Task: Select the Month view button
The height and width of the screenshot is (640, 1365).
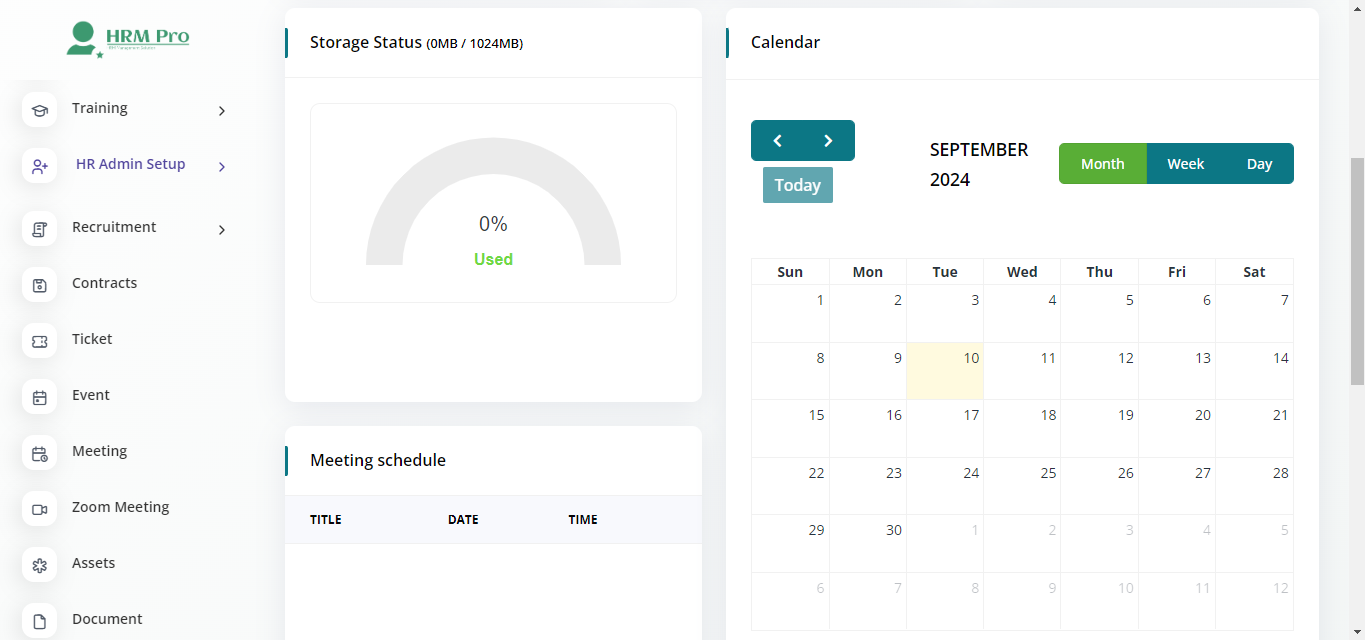Action: click(x=1102, y=164)
